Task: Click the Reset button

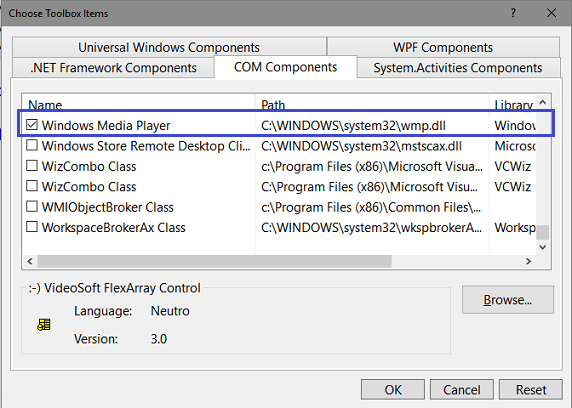Action: tap(531, 390)
